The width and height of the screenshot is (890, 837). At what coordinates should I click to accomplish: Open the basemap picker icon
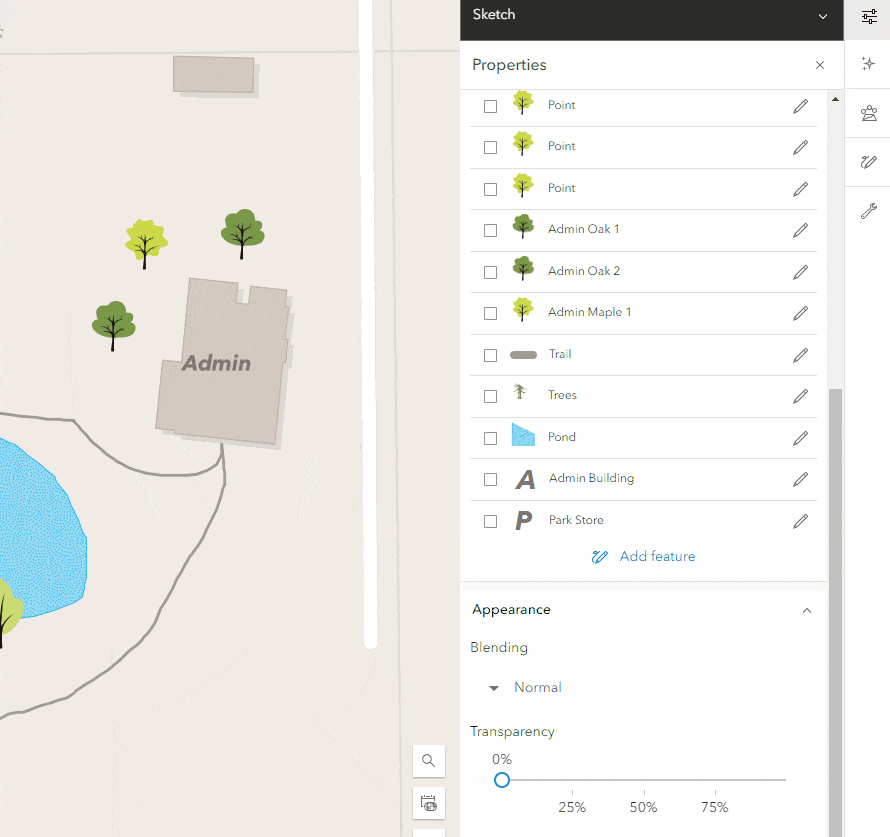(428, 803)
